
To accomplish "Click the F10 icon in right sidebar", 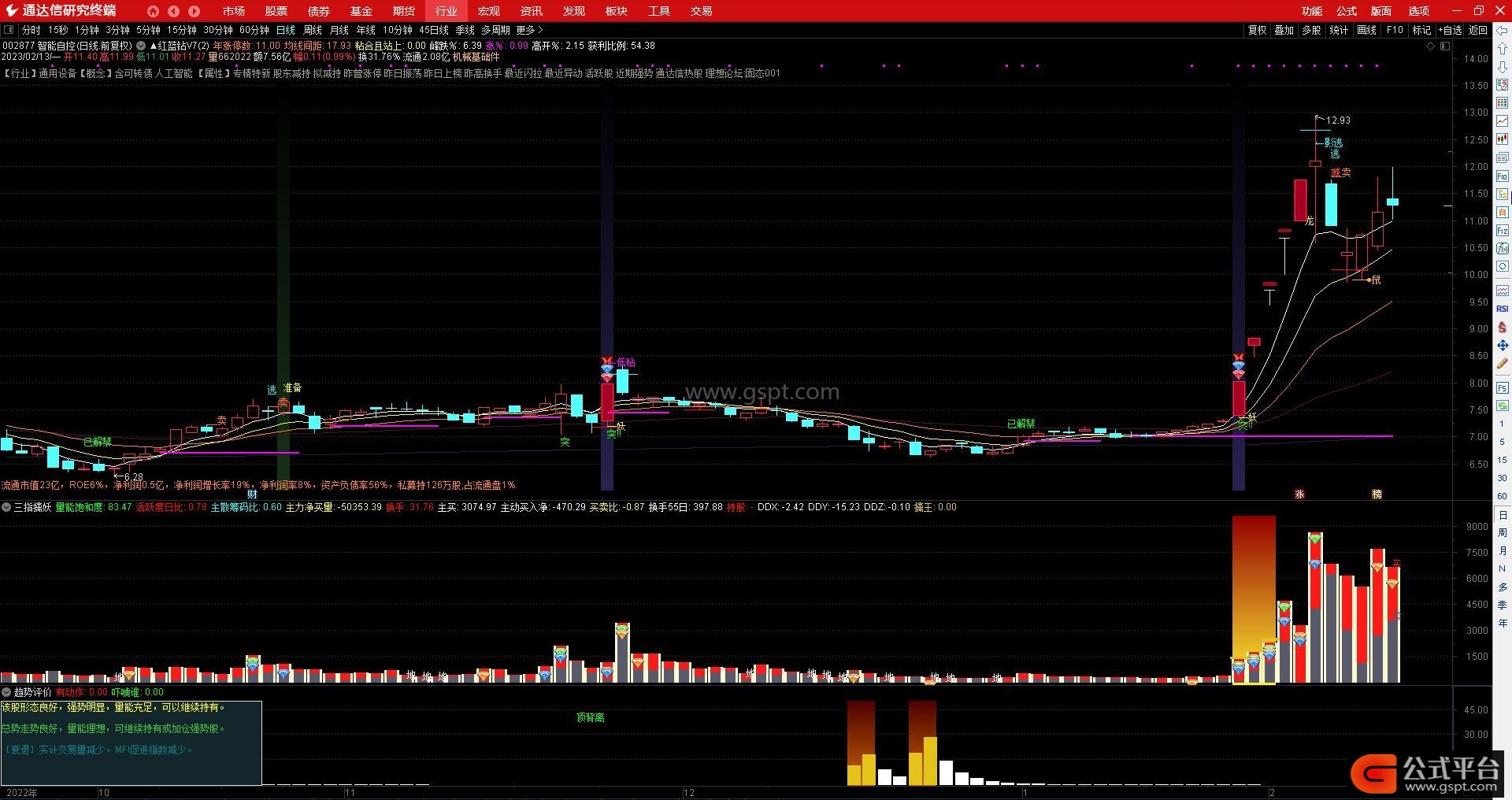I will click(x=1503, y=176).
